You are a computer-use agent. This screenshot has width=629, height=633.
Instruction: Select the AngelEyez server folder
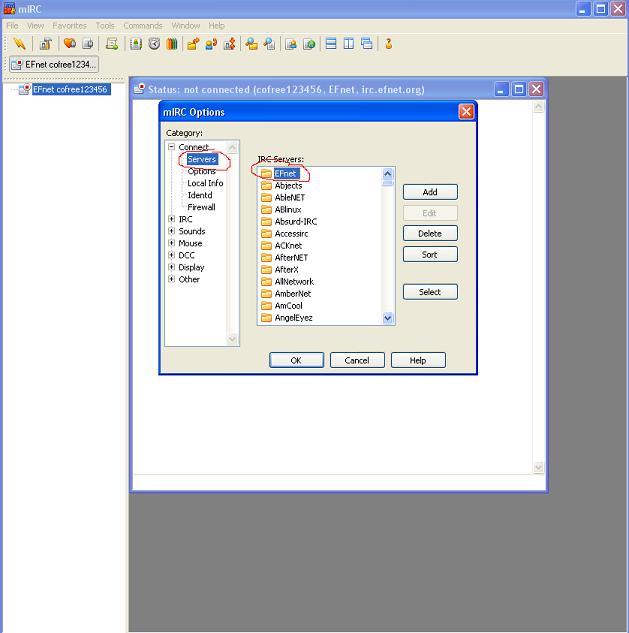[287, 318]
